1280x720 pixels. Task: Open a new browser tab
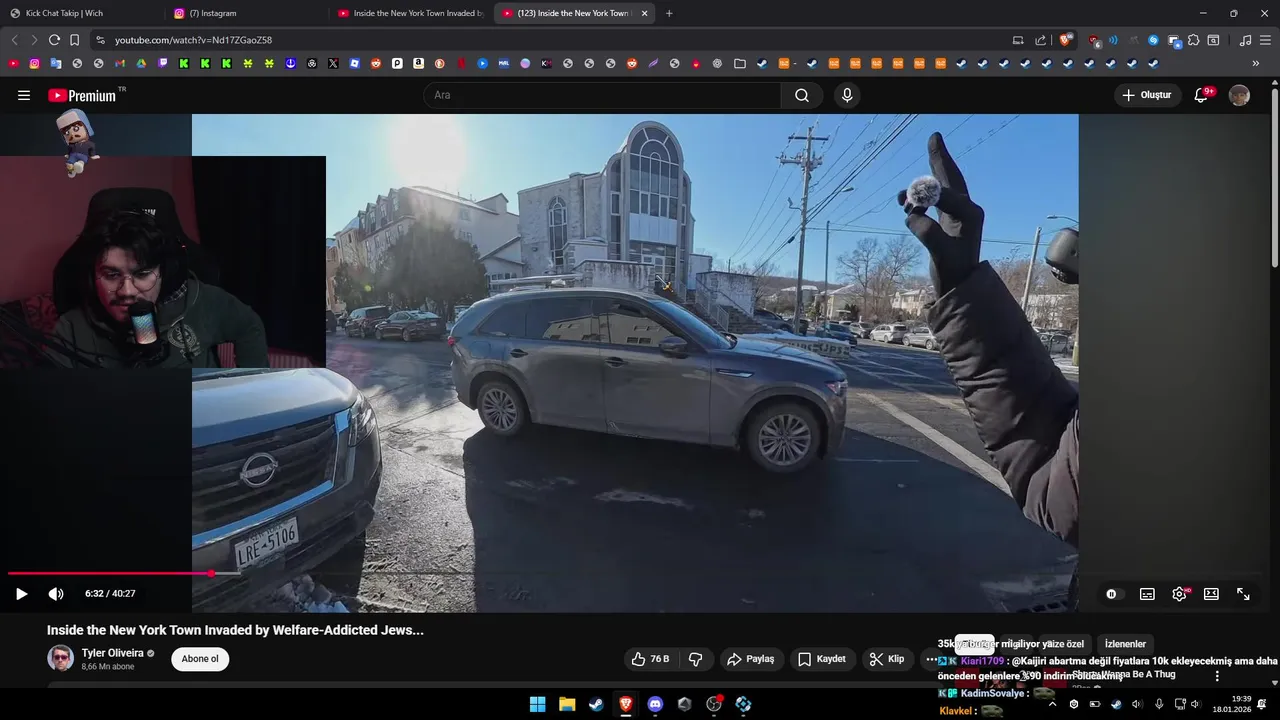[x=669, y=13]
